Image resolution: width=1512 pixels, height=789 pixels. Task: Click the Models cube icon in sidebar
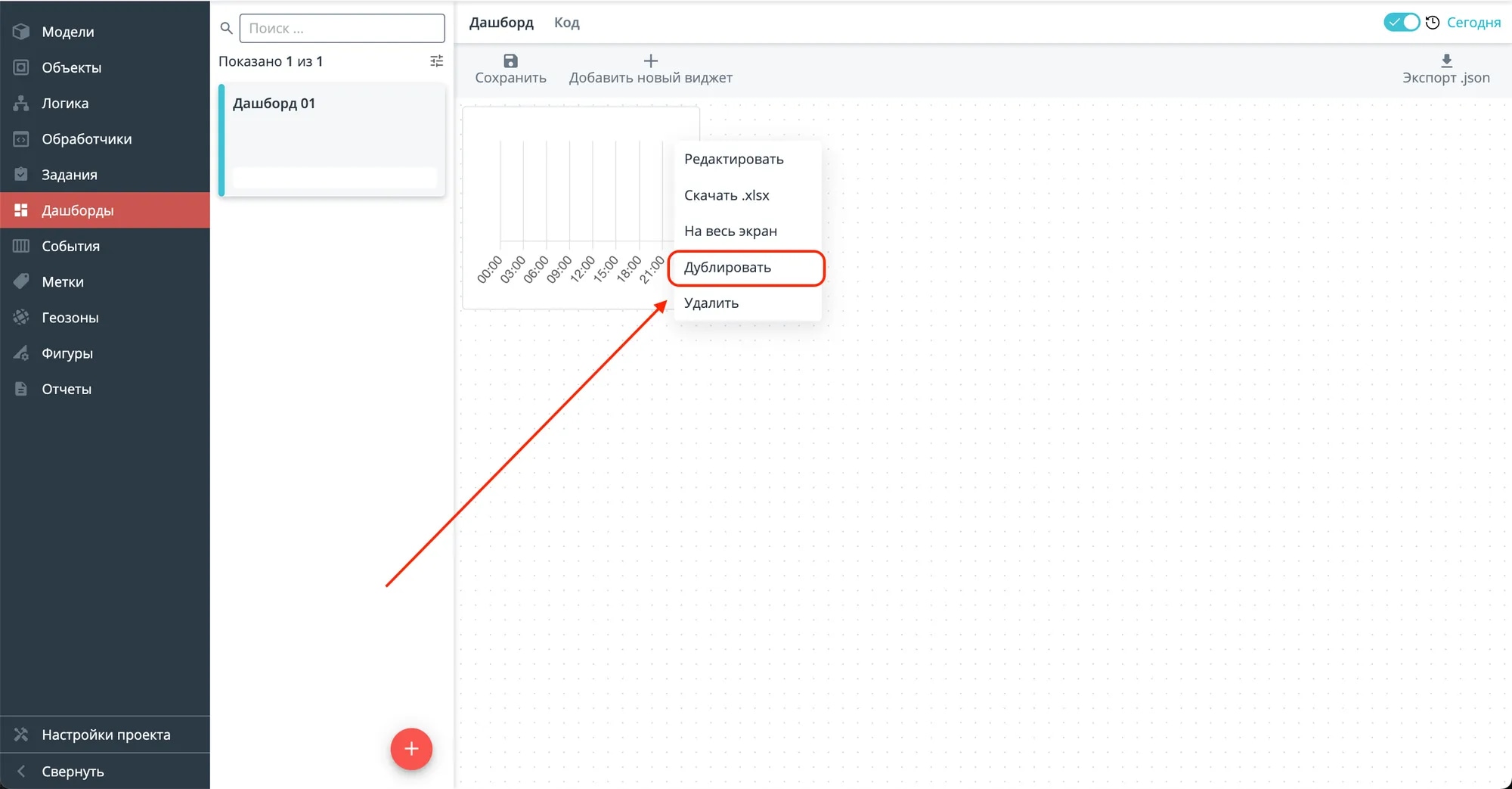[x=21, y=32]
